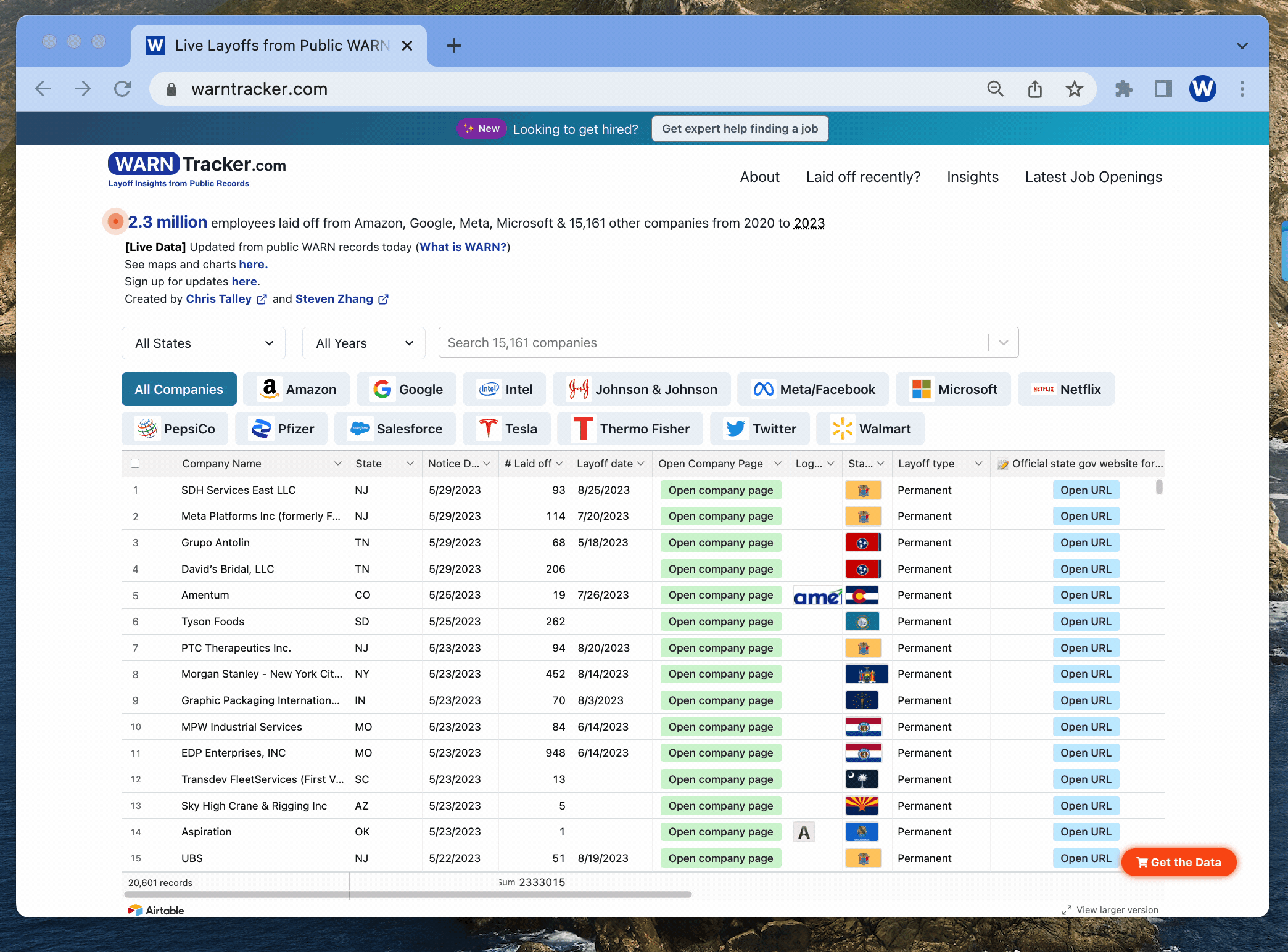
Task: Open the All Years dropdown
Action: point(364,343)
